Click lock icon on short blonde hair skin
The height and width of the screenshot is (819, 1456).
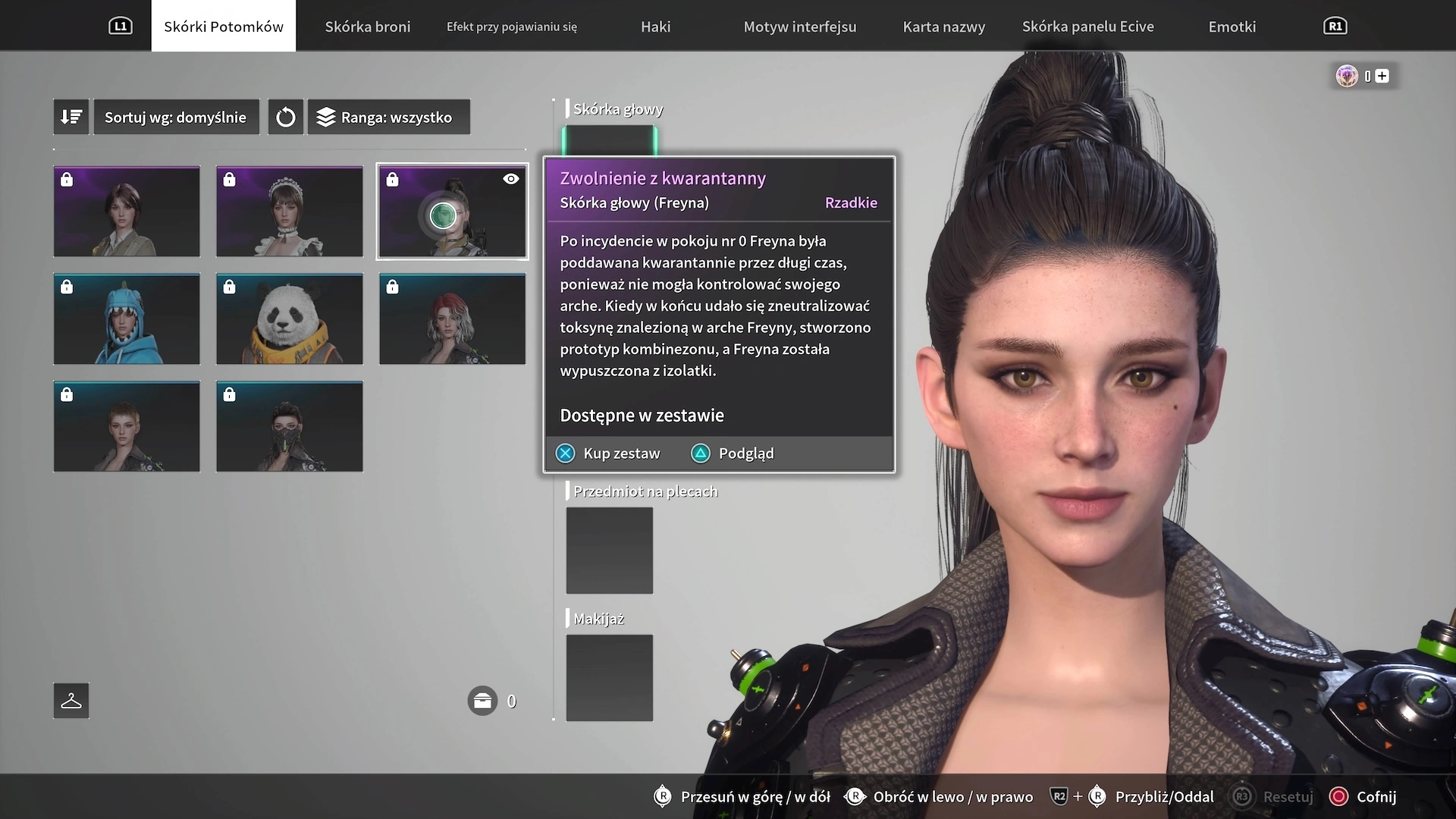coord(67,394)
